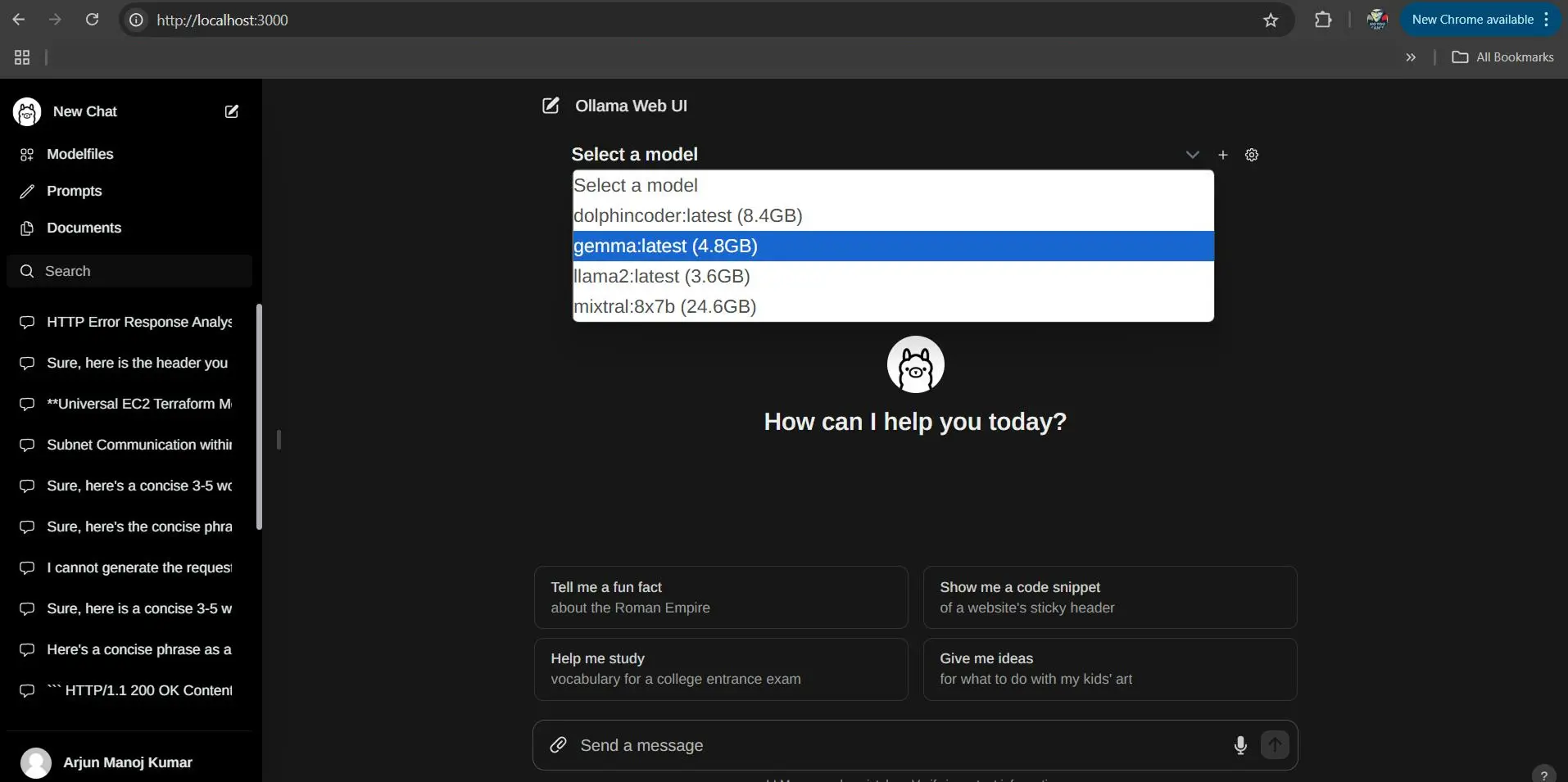The image size is (1568, 782).
Task: Open help with the question mark button
Action: tap(1543, 775)
